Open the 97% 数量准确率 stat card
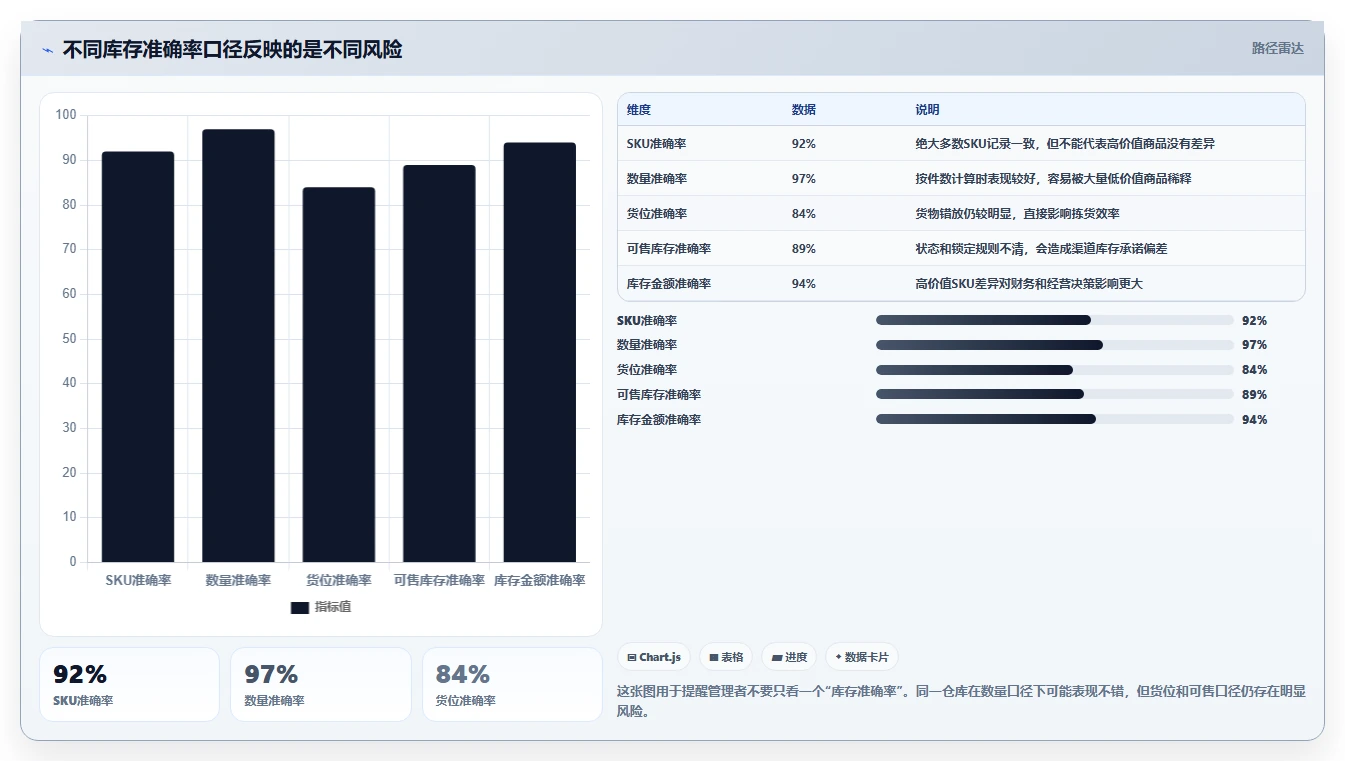The height and width of the screenshot is (761, 1345). 321,684
